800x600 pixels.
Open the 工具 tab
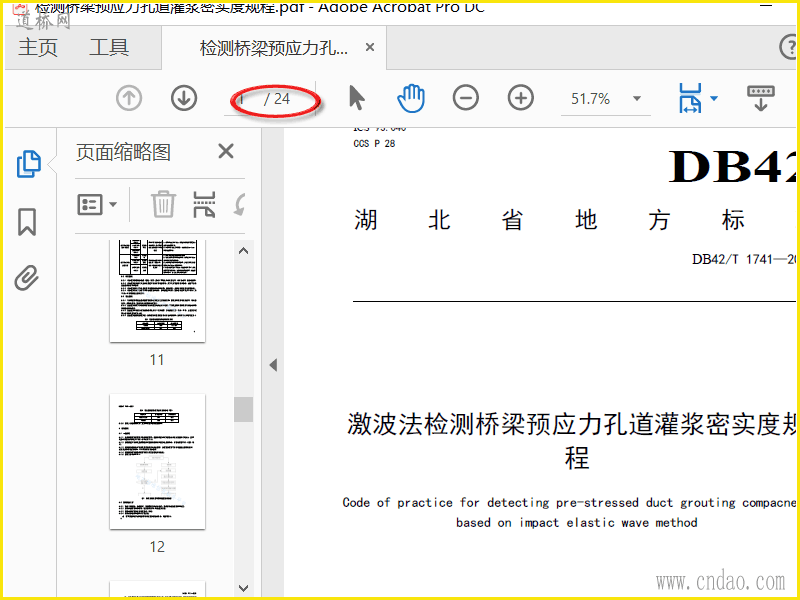tap(109, 47)
